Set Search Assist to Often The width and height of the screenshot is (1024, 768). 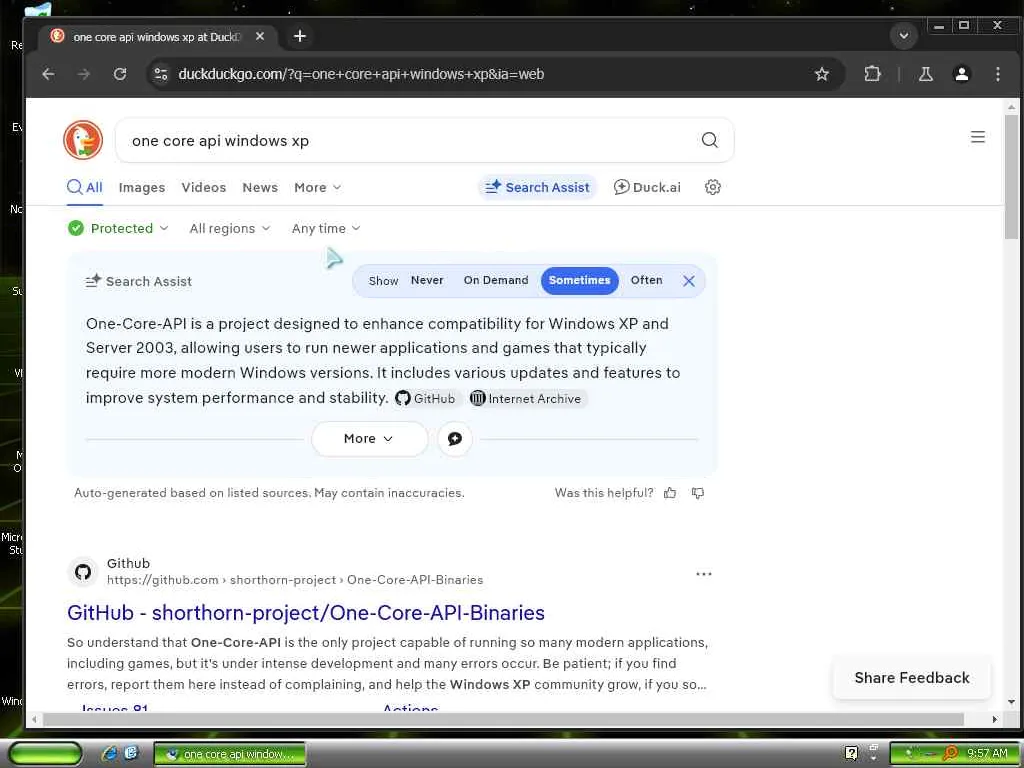click(647, 280)
